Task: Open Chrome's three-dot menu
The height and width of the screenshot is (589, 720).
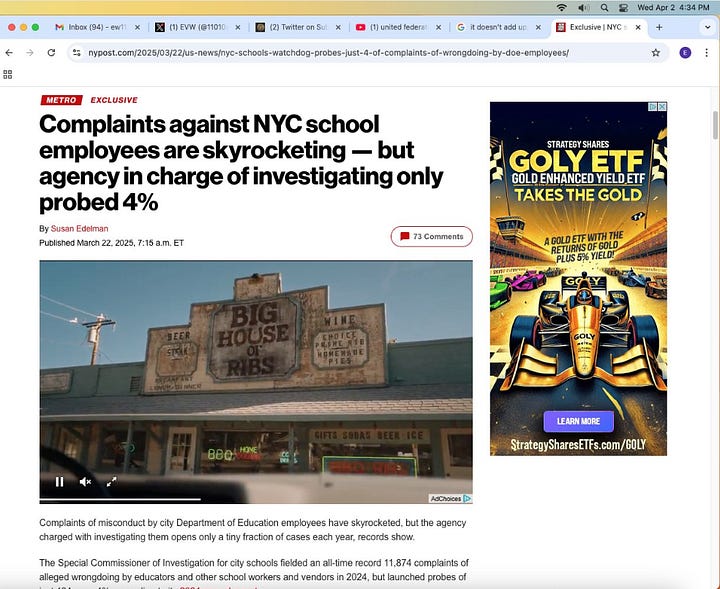Action: (x=706, y=53)
